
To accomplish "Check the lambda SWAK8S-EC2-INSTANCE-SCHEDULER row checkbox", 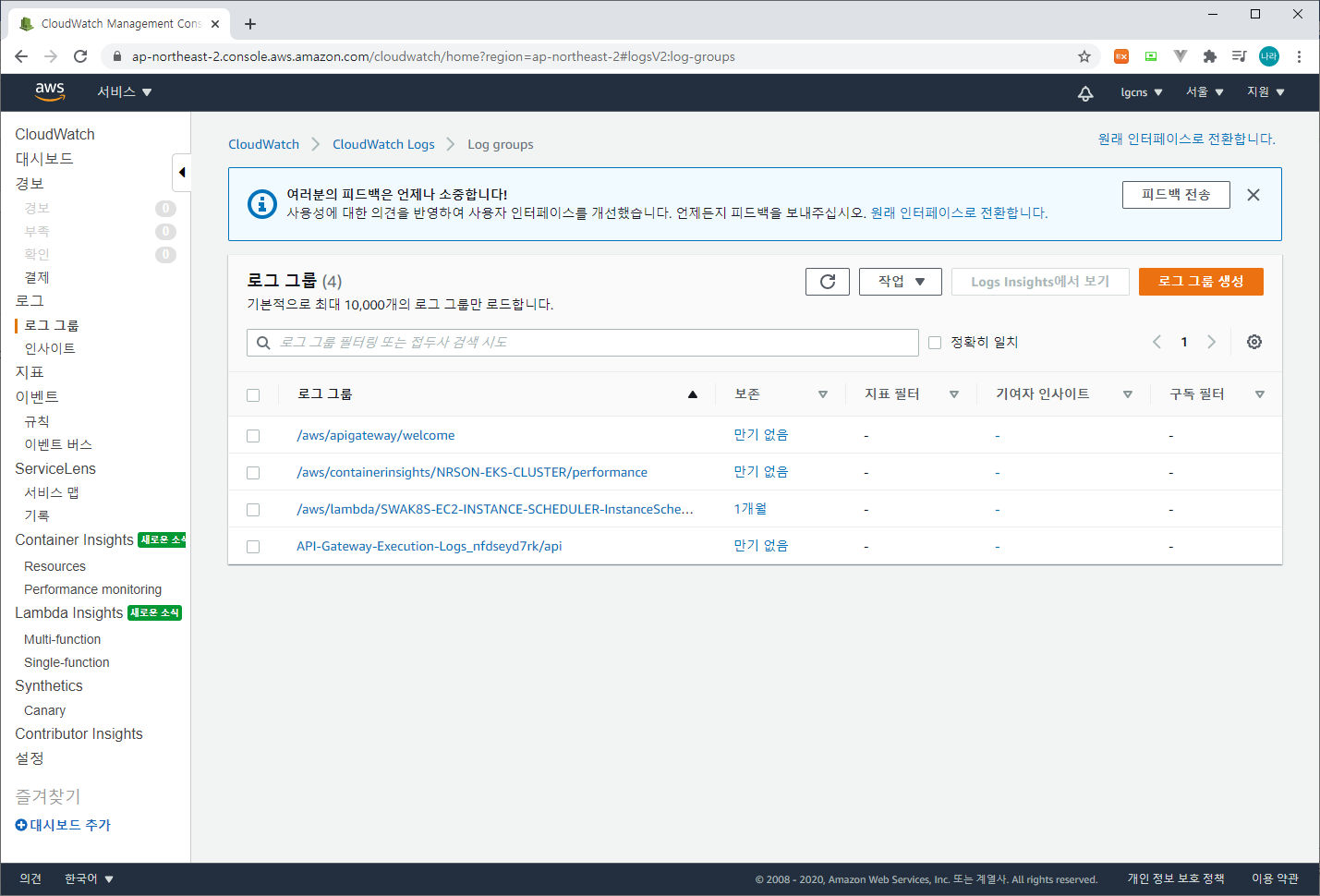I will coord(253,510).
